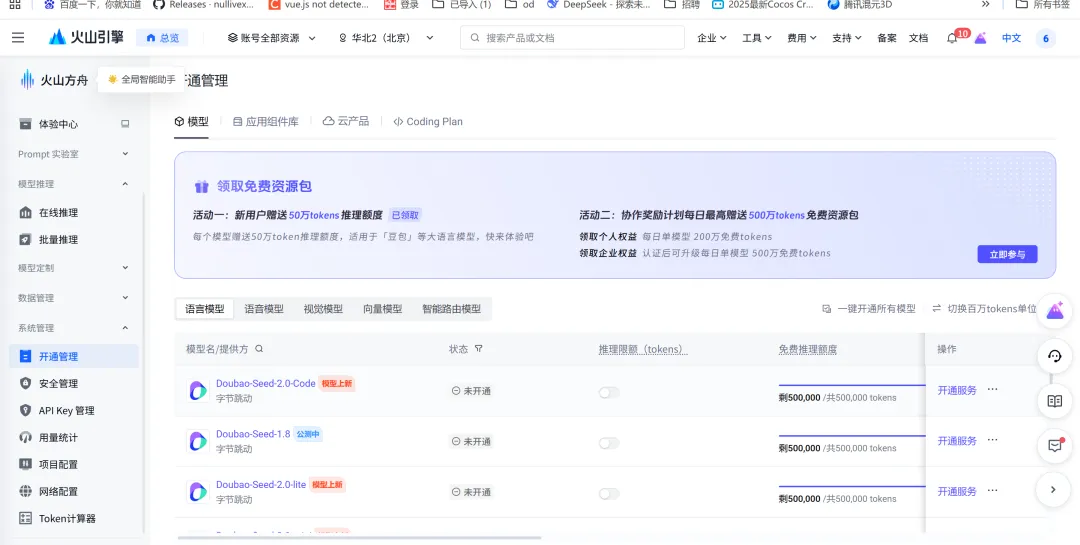Click 一键开通所有模型

pos(869,309)
